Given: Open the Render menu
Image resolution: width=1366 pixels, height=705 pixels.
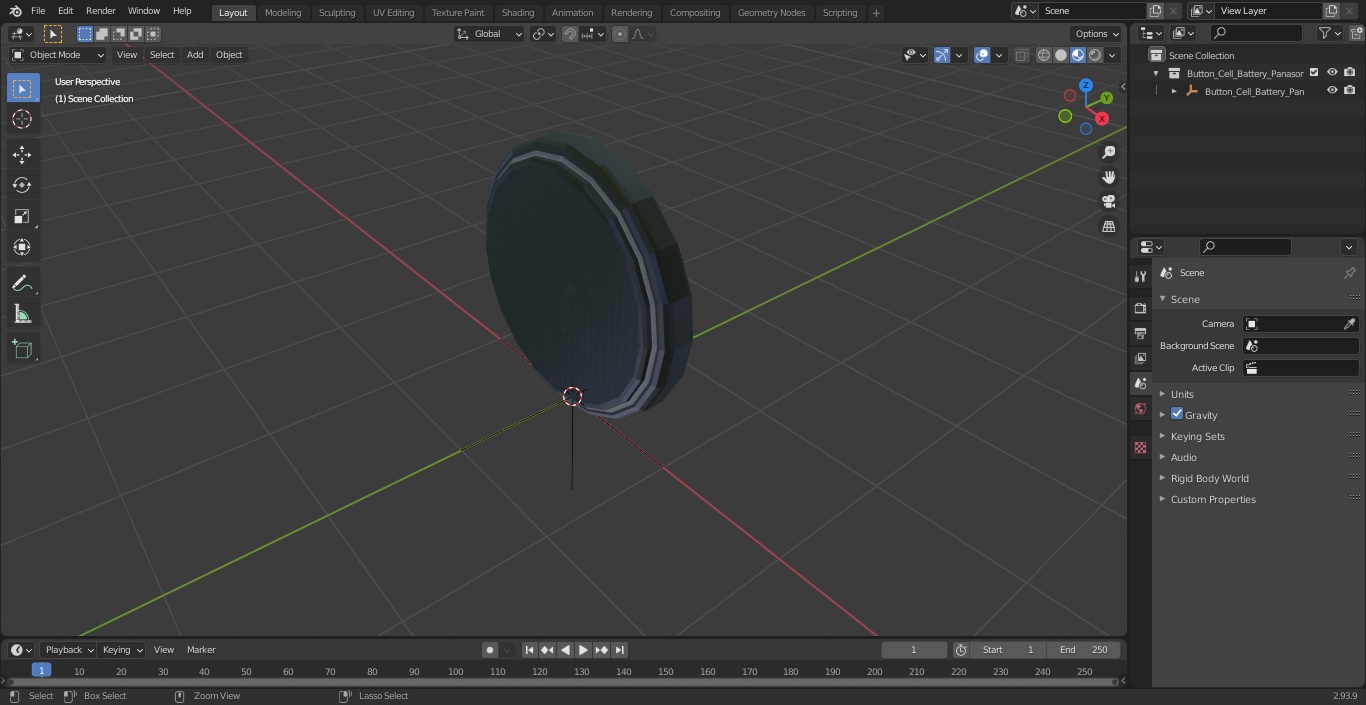Looking at the screenshot, I should (100, 11).
